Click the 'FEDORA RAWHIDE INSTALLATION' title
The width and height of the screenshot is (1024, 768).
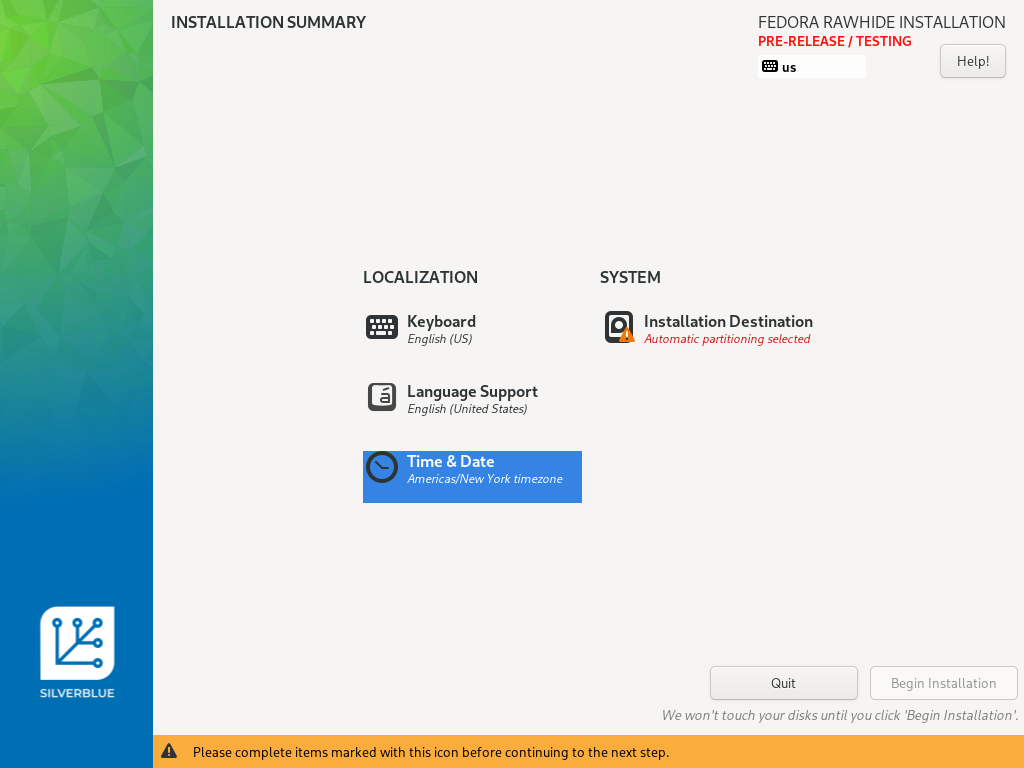click(882, 22)
